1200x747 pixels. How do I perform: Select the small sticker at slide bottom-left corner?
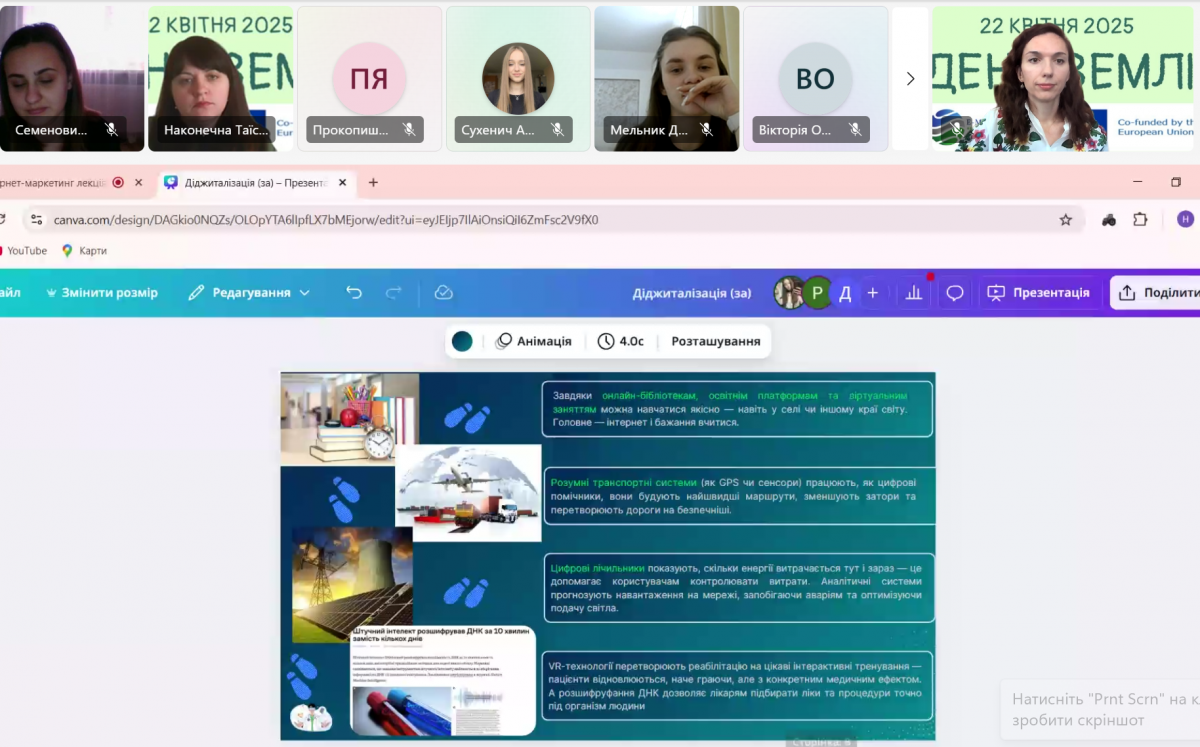pyautogui.click(x=310, y=717)
